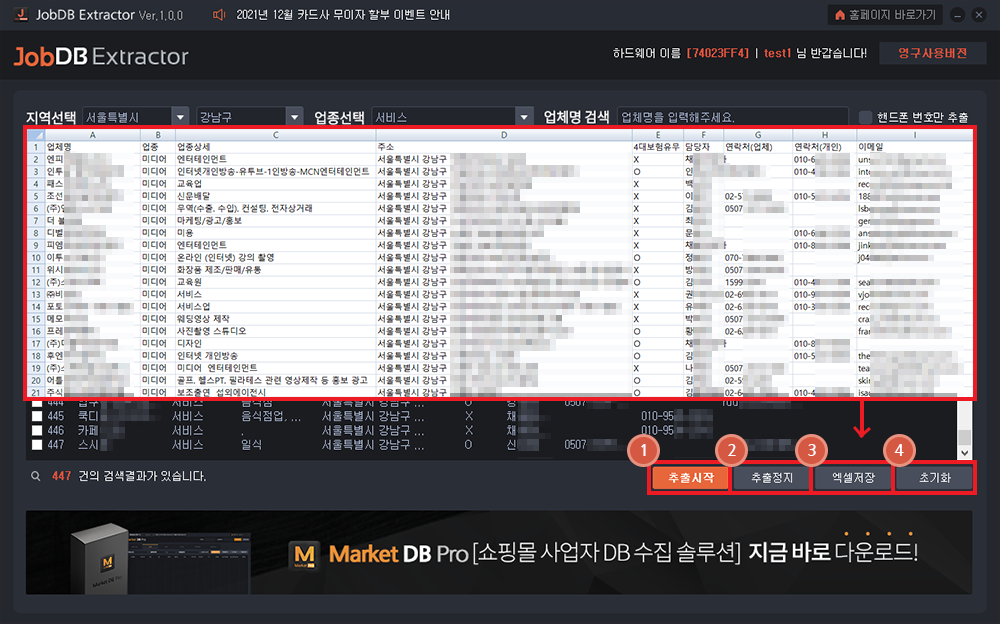1000x624 pixels.
Task: Open the 강남구 district dropdown
Action: pos(294,117)
